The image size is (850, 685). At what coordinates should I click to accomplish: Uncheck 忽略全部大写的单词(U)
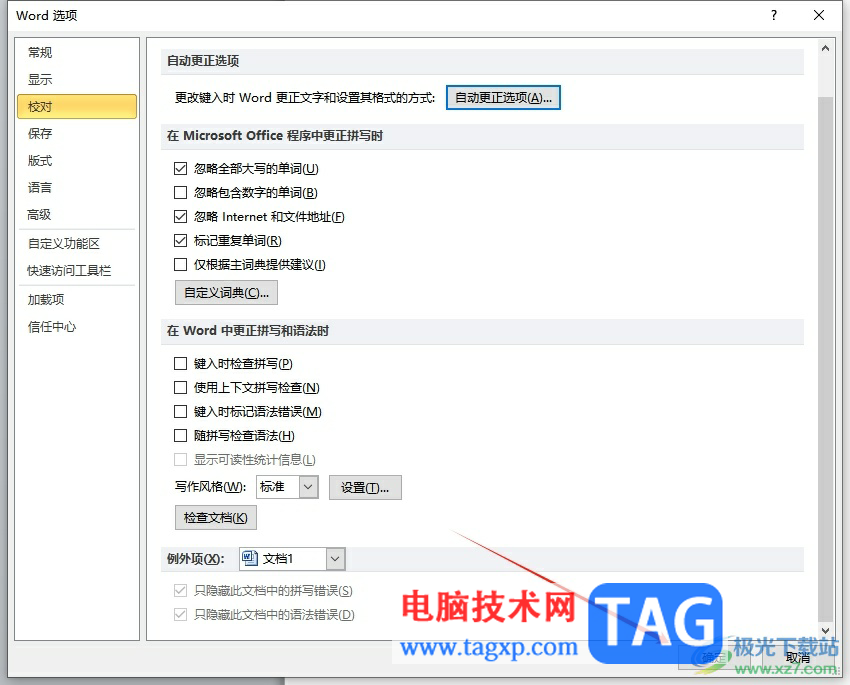181,169
